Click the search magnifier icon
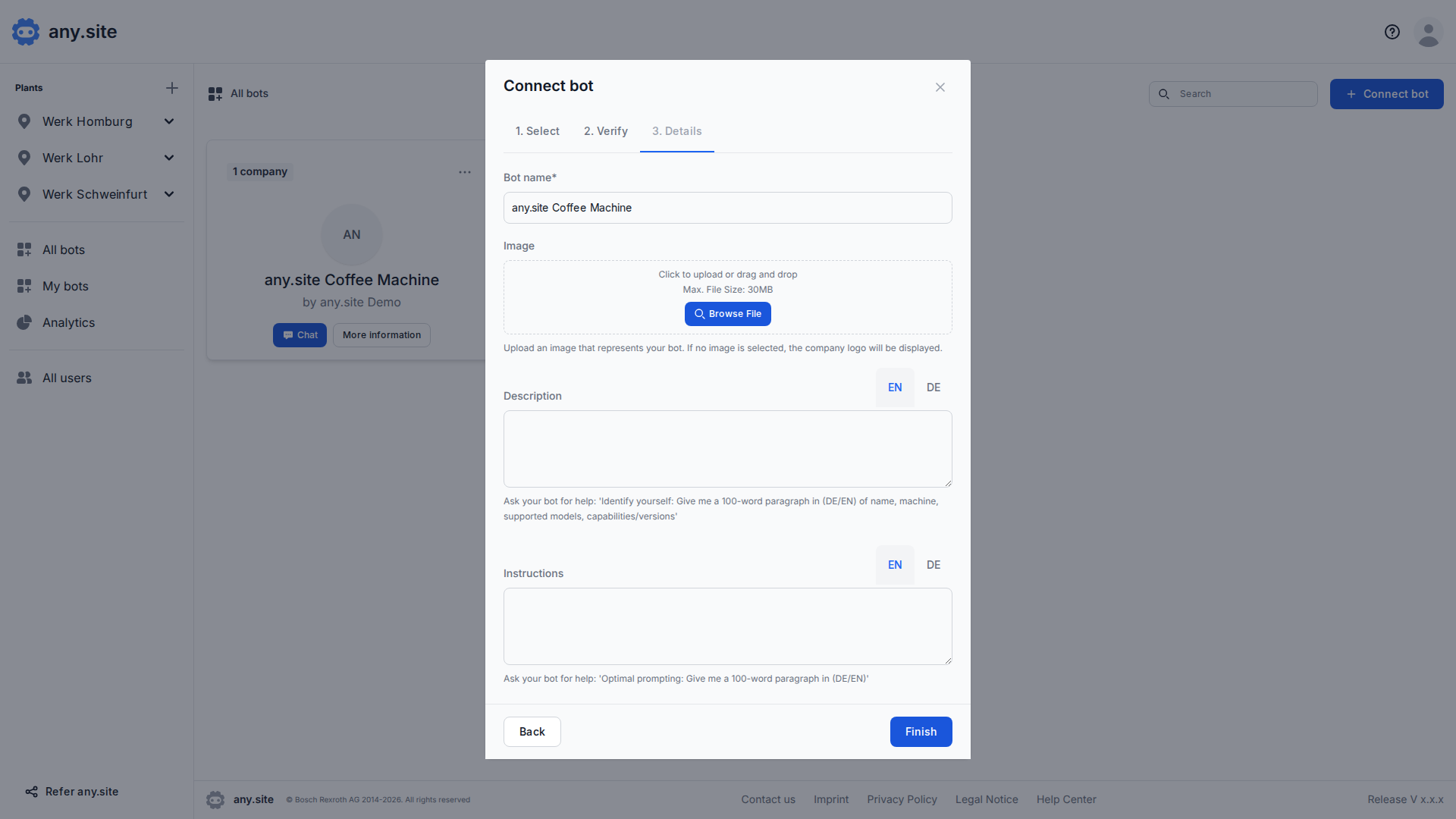 click(x=1164, y=94)
